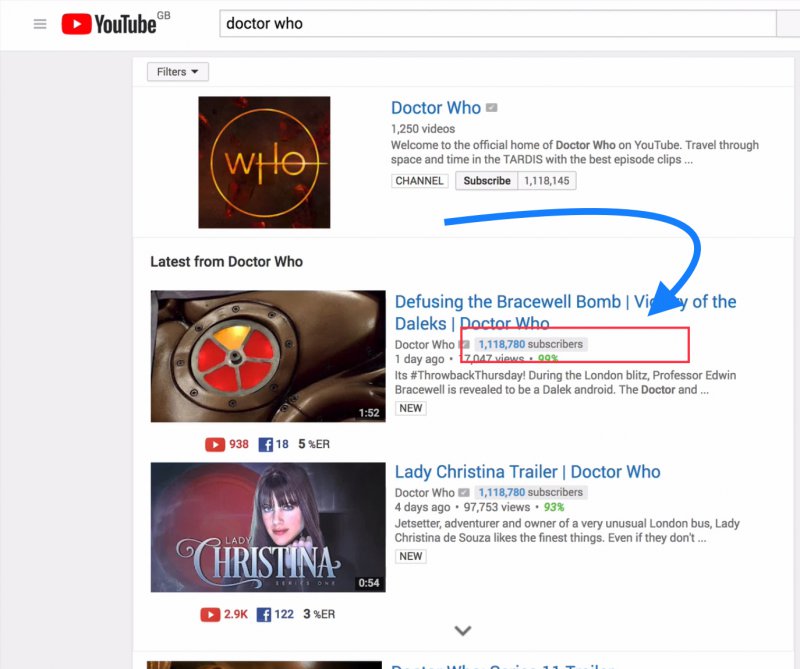This screenshot has width=800, height=669.
Task: Play the Bracewell Bomb video thumbnail
Action: (268, 356)
